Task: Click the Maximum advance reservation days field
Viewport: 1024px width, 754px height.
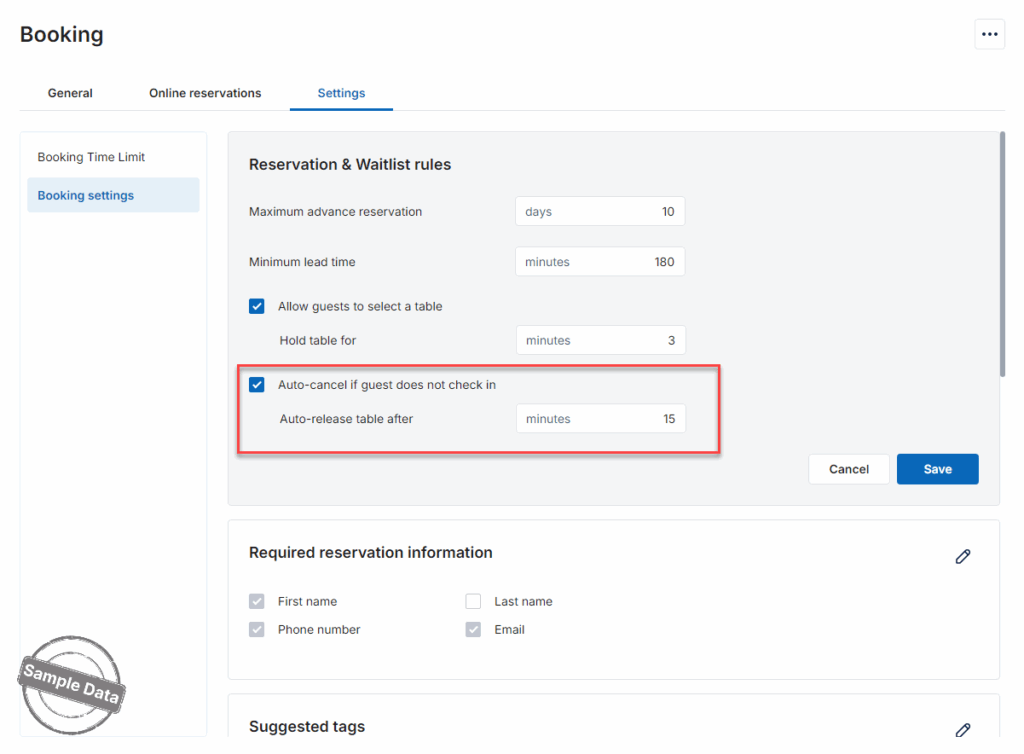Action: [x=600, y=212]
